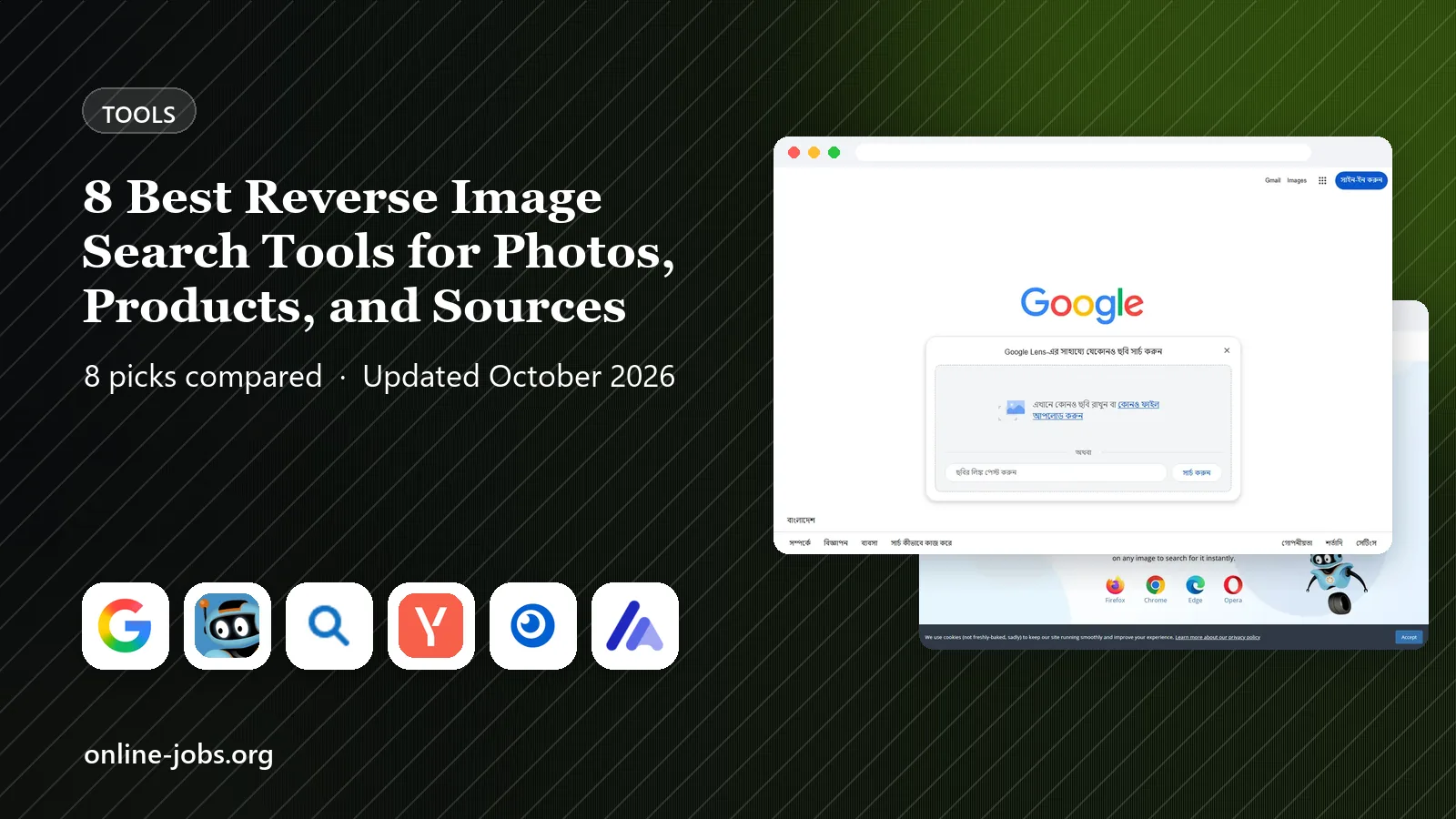The width and height of the screenshot is (1456, 819).
Task: Click the TinEye robot app icon
Action: point(227,626)
